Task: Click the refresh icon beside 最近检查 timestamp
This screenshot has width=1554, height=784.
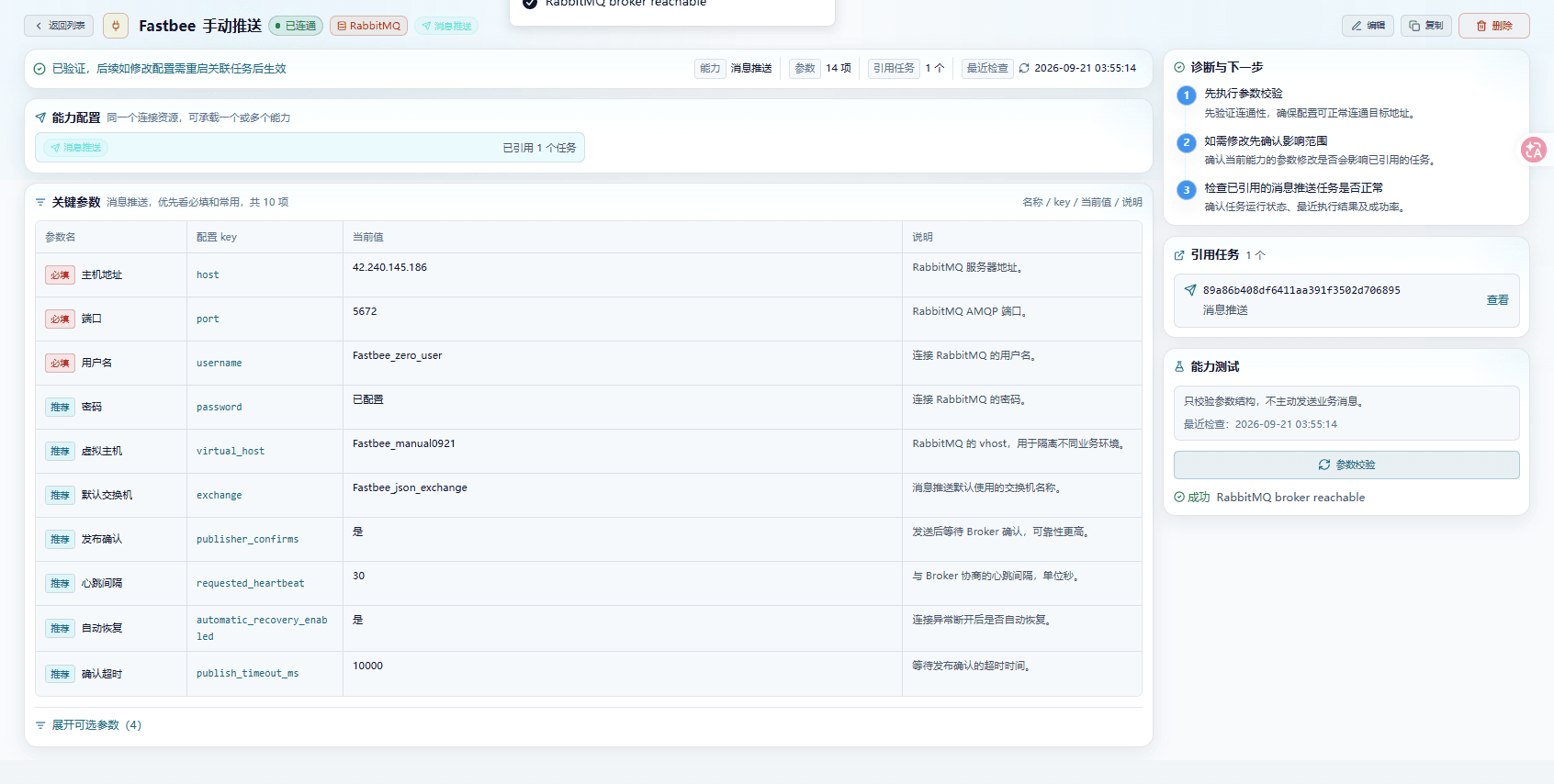Action: click(1024, 68)
